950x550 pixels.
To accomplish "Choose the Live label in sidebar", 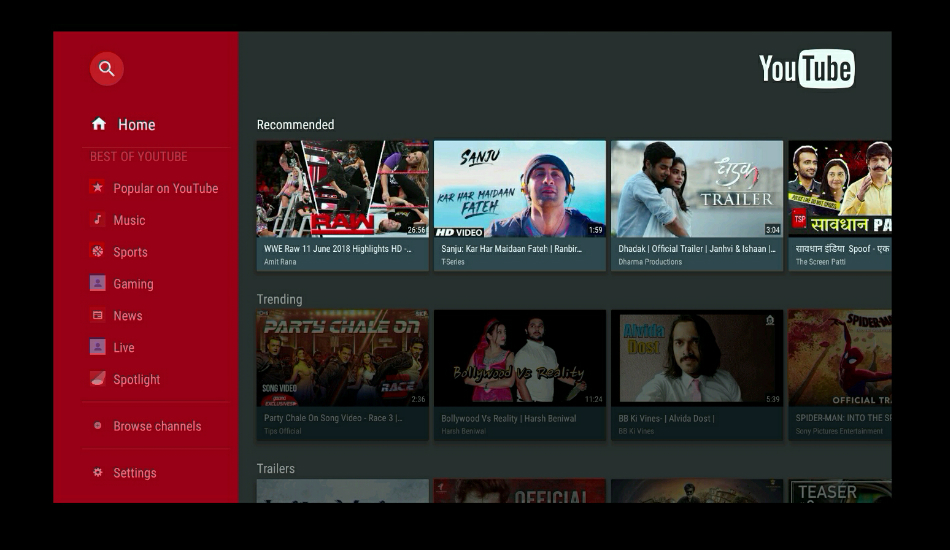I will coord(124,348).
